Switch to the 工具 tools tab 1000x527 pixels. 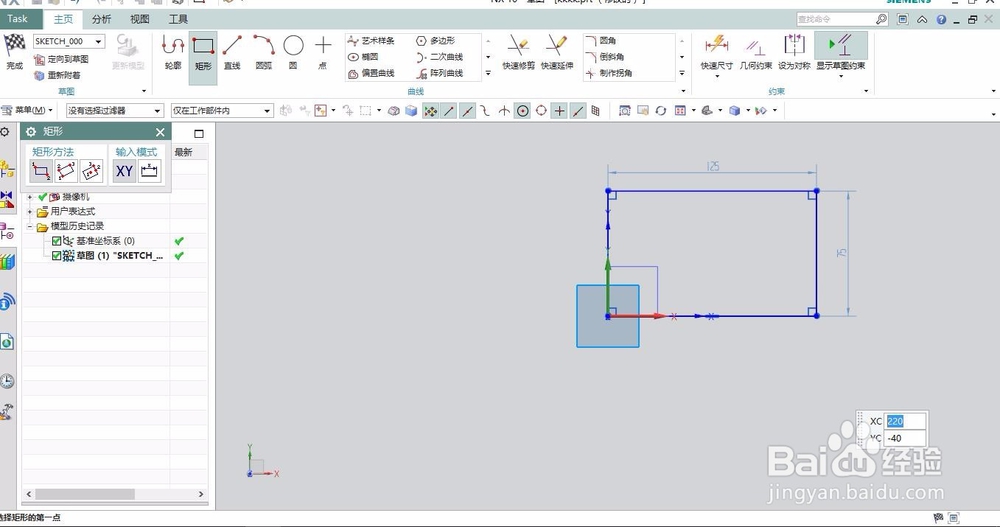178,19
